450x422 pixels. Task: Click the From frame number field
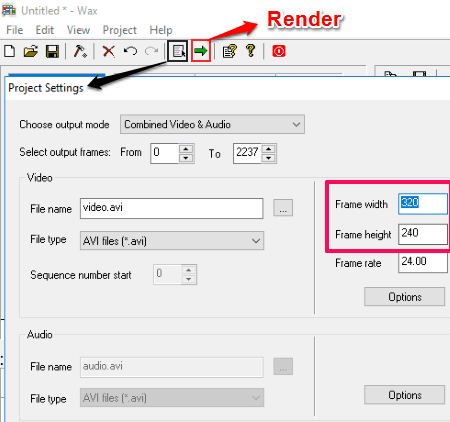165,153
